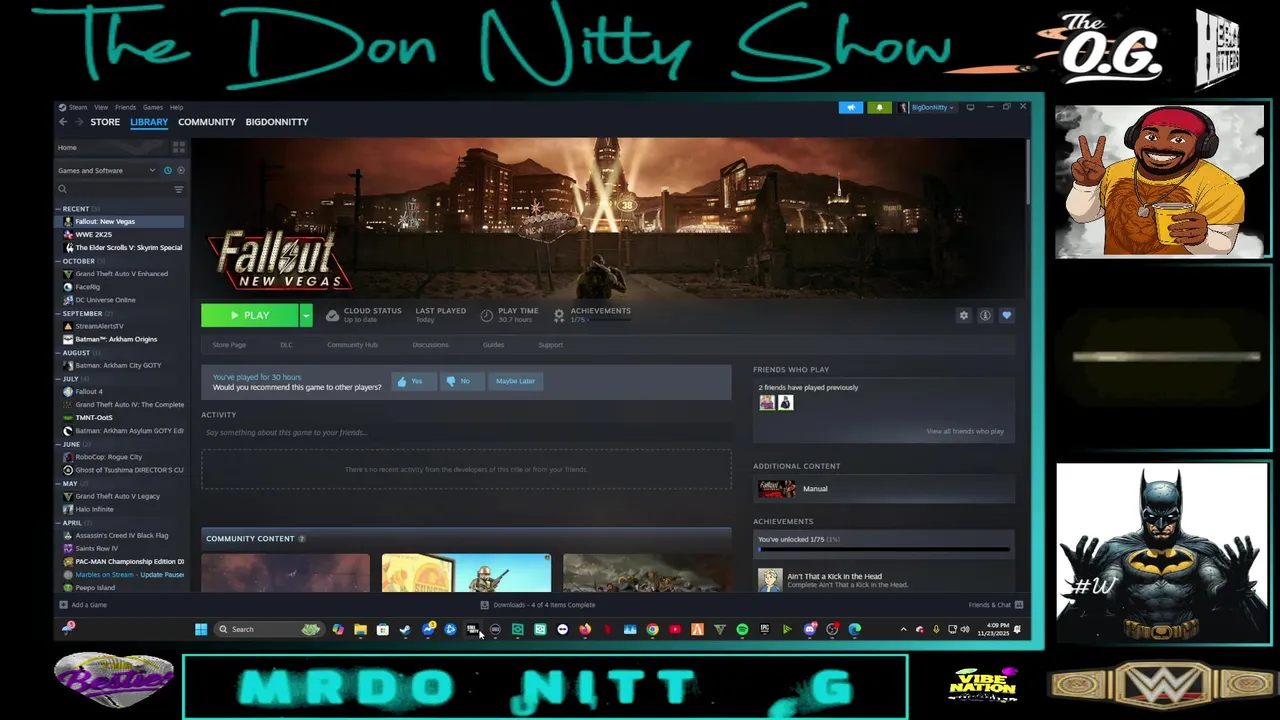Click the Say something activity input field

tap(466, 433)
